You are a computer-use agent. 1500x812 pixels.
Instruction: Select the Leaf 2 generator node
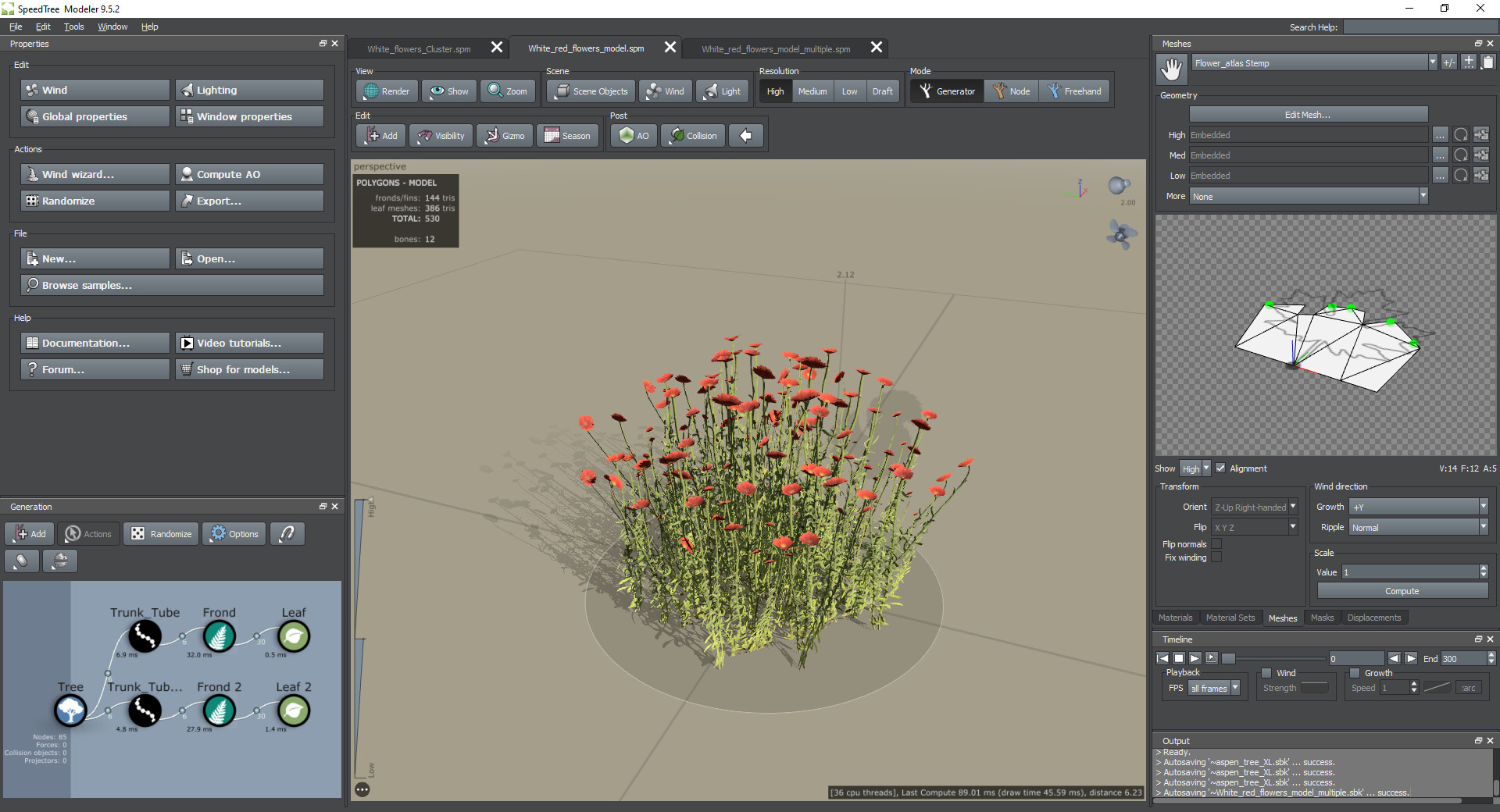(x=294, y=711)
